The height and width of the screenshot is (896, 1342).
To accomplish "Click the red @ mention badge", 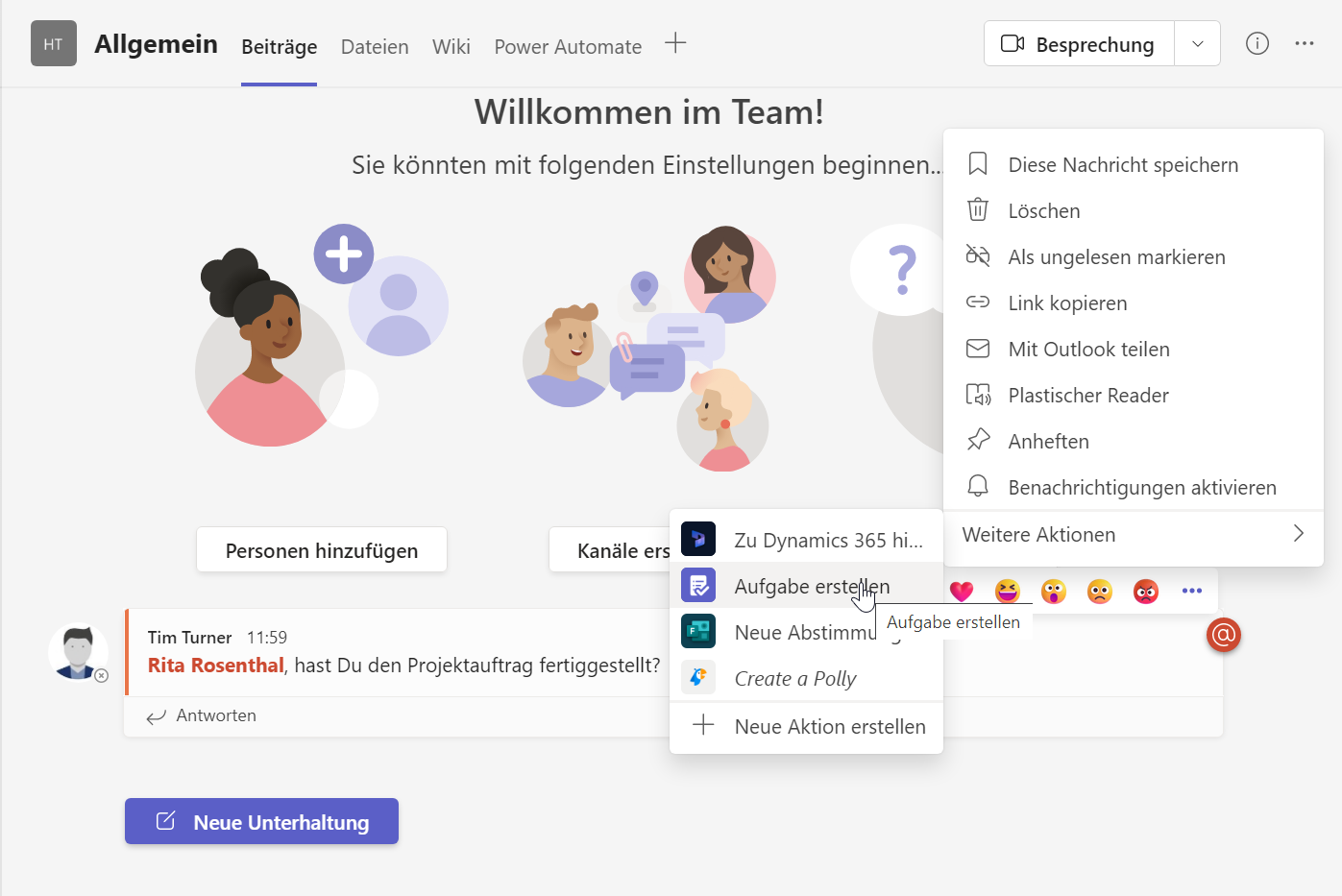I will [x=1224, y=635].
